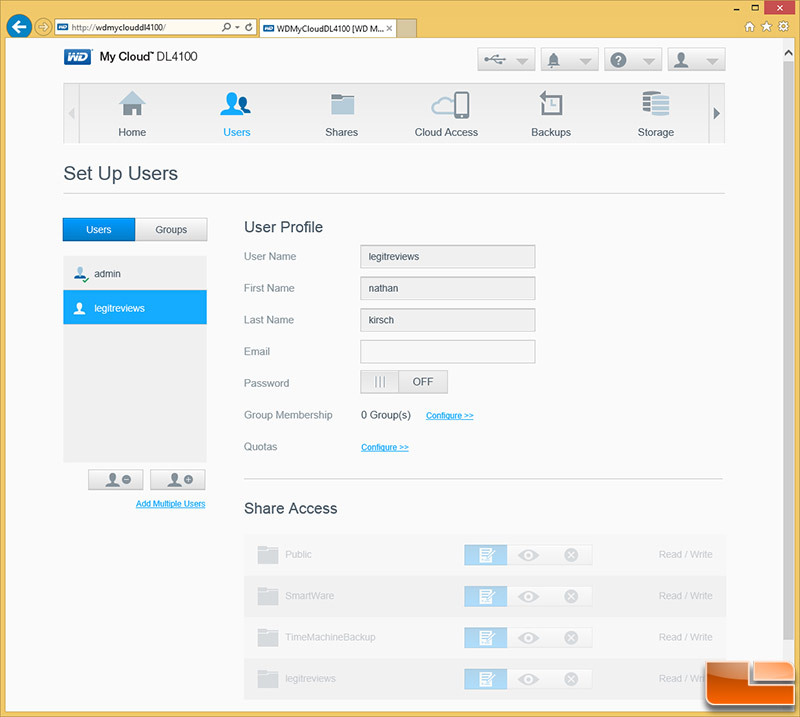Toggle the Password OFF switch
This screenshot has width=800, height=717.
[x=404, y=382]
